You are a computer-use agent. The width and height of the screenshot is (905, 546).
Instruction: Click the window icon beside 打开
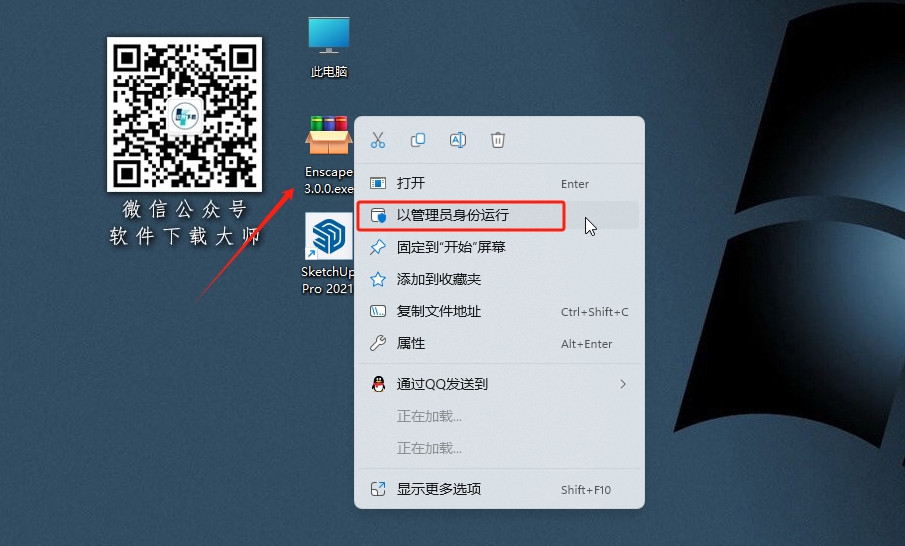tap(378, 184)
